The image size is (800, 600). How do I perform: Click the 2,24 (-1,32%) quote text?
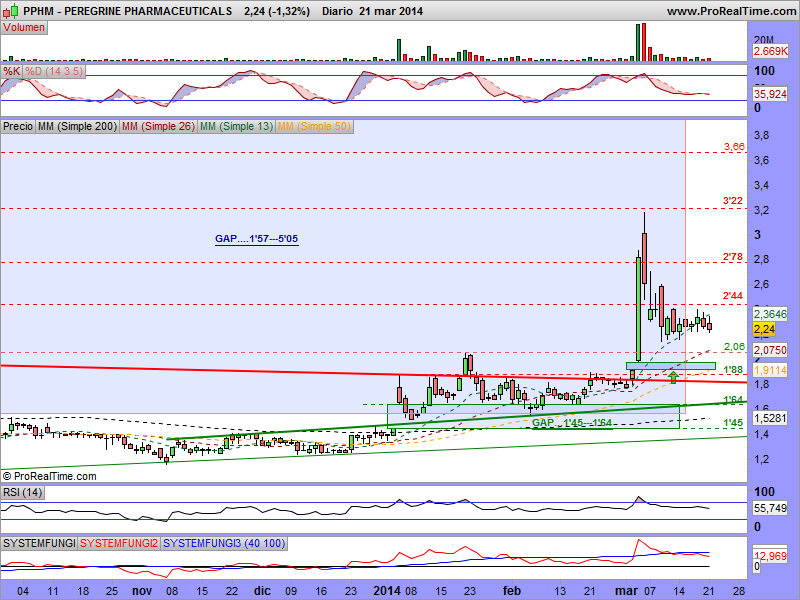(x=277, y=11)
